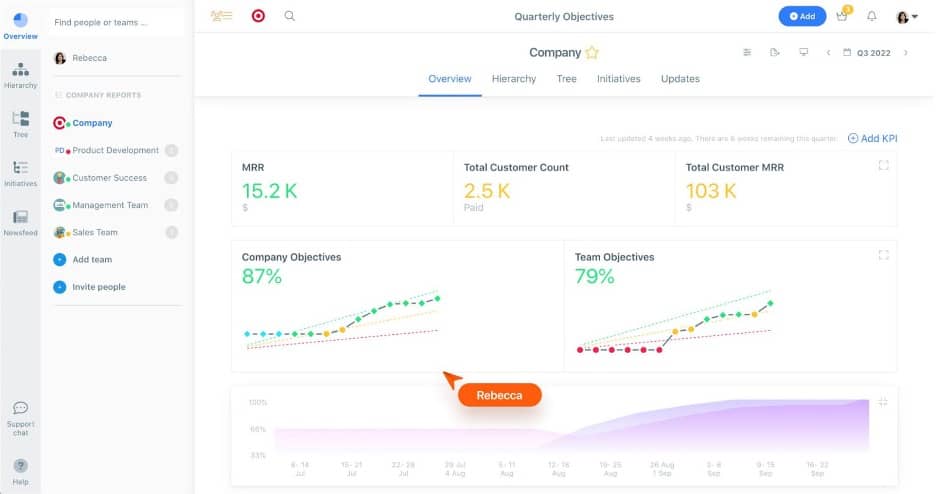
Task: Go to Initiatives in the sidebar
Action: tap(20, 173)
